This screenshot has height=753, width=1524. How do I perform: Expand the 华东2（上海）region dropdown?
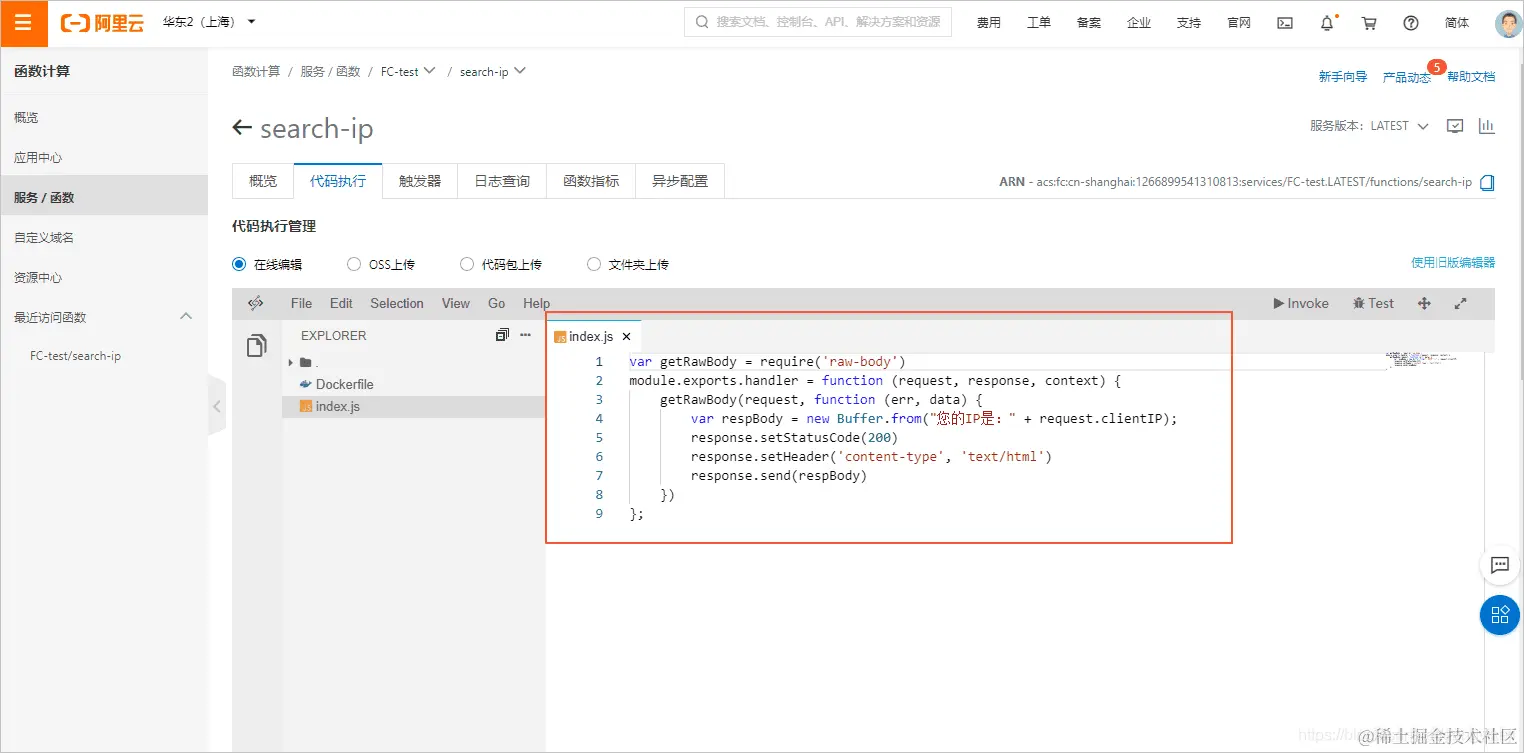[x=205, y=21]
